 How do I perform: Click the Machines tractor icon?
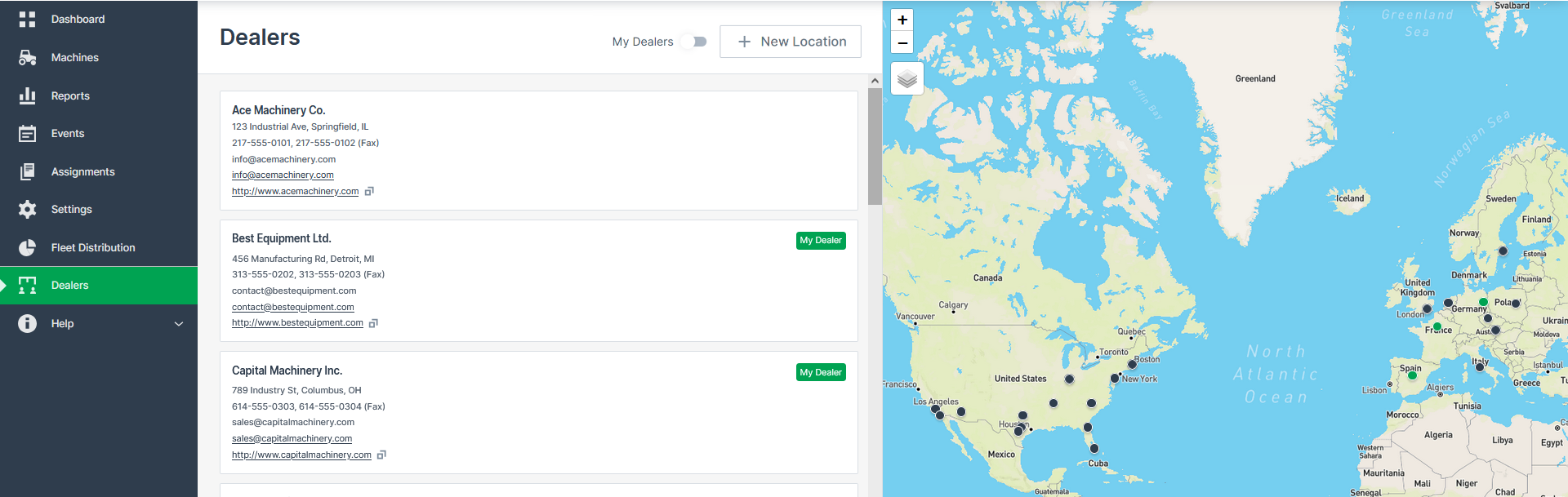pyautogui.click(x=27, y=57)
